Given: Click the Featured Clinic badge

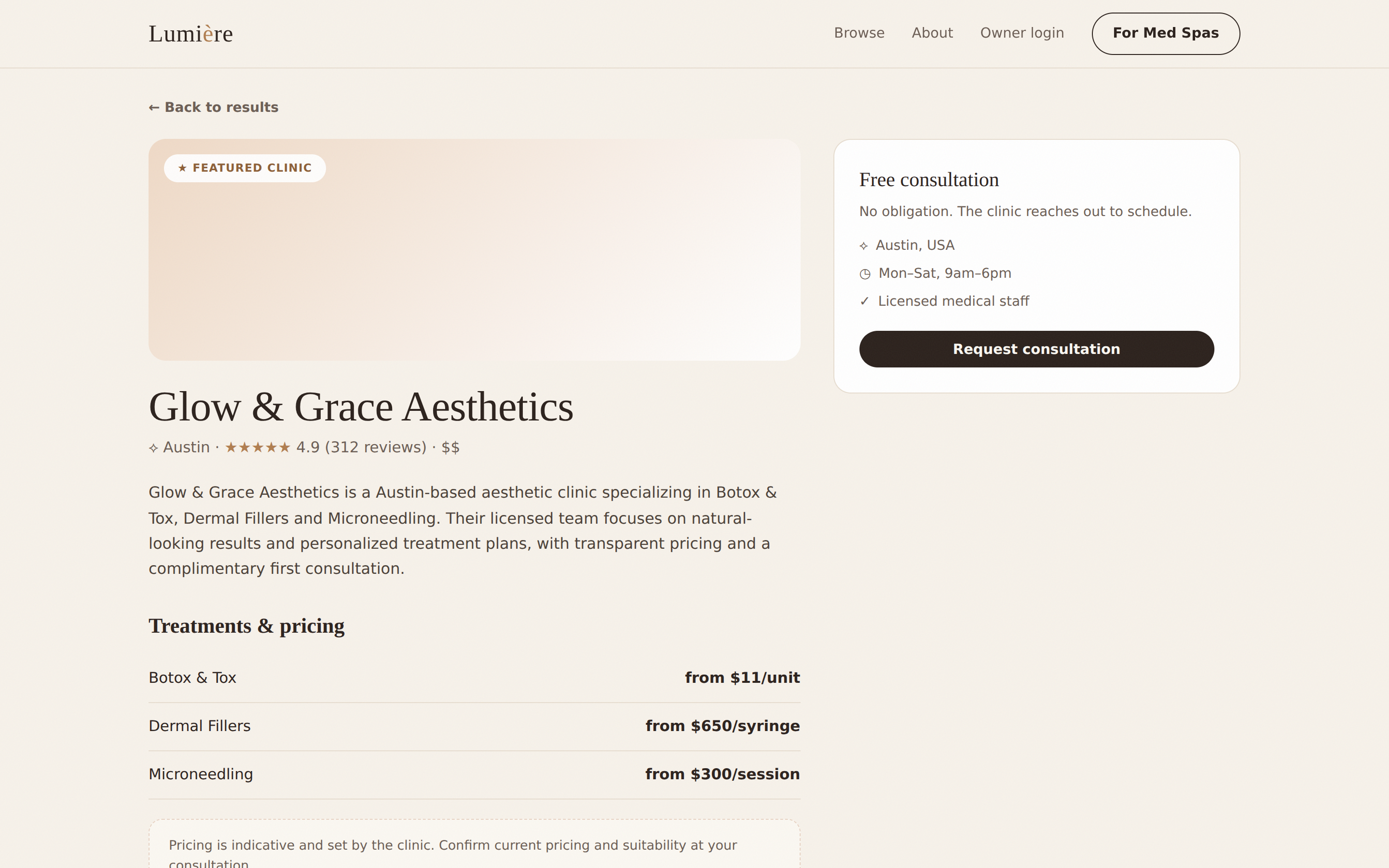Looking at the screenshot, I should 245,168.
